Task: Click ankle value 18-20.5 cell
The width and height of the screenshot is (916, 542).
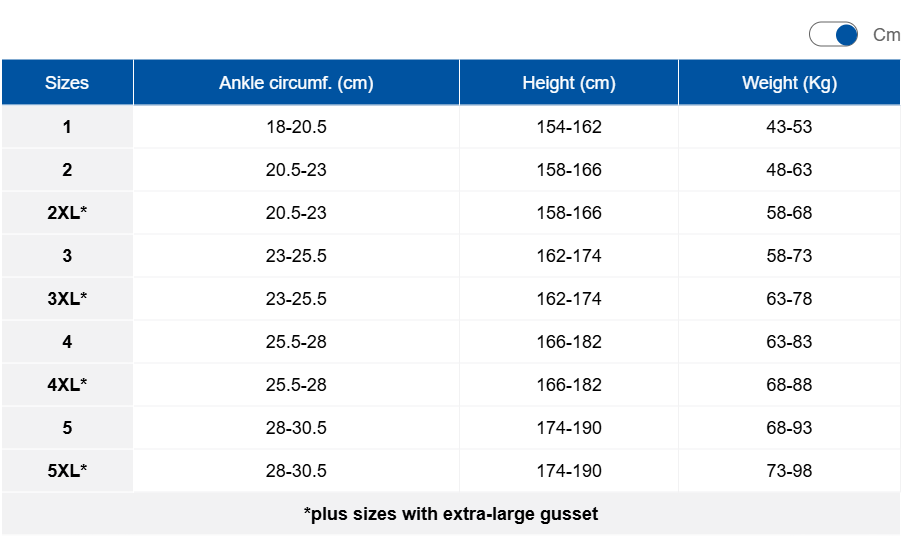Action: coord(296,127)
